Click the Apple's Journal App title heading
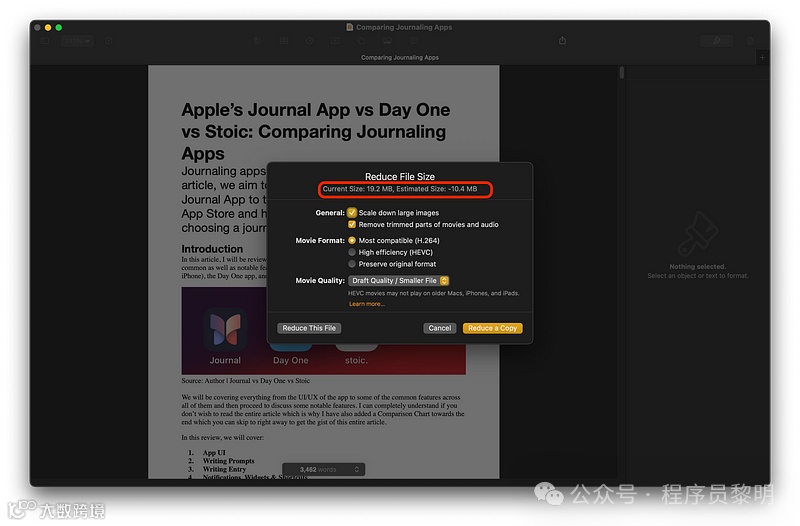The image size is (800, 526). [316, 132]
